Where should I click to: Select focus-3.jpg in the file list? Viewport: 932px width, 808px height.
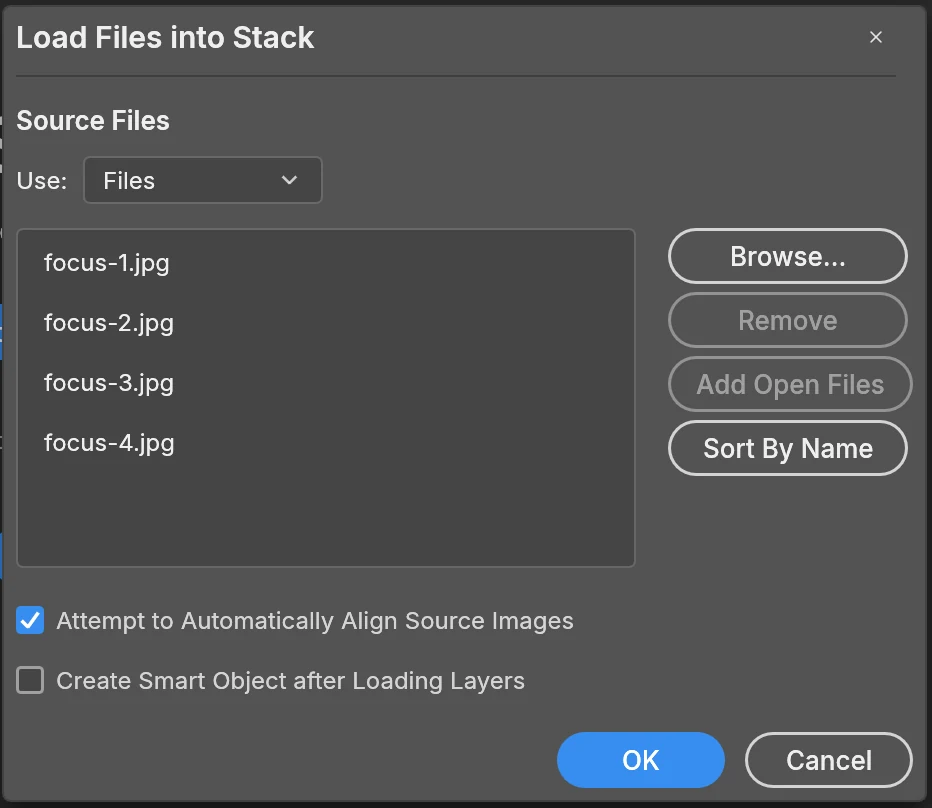(x=109, y=383)
